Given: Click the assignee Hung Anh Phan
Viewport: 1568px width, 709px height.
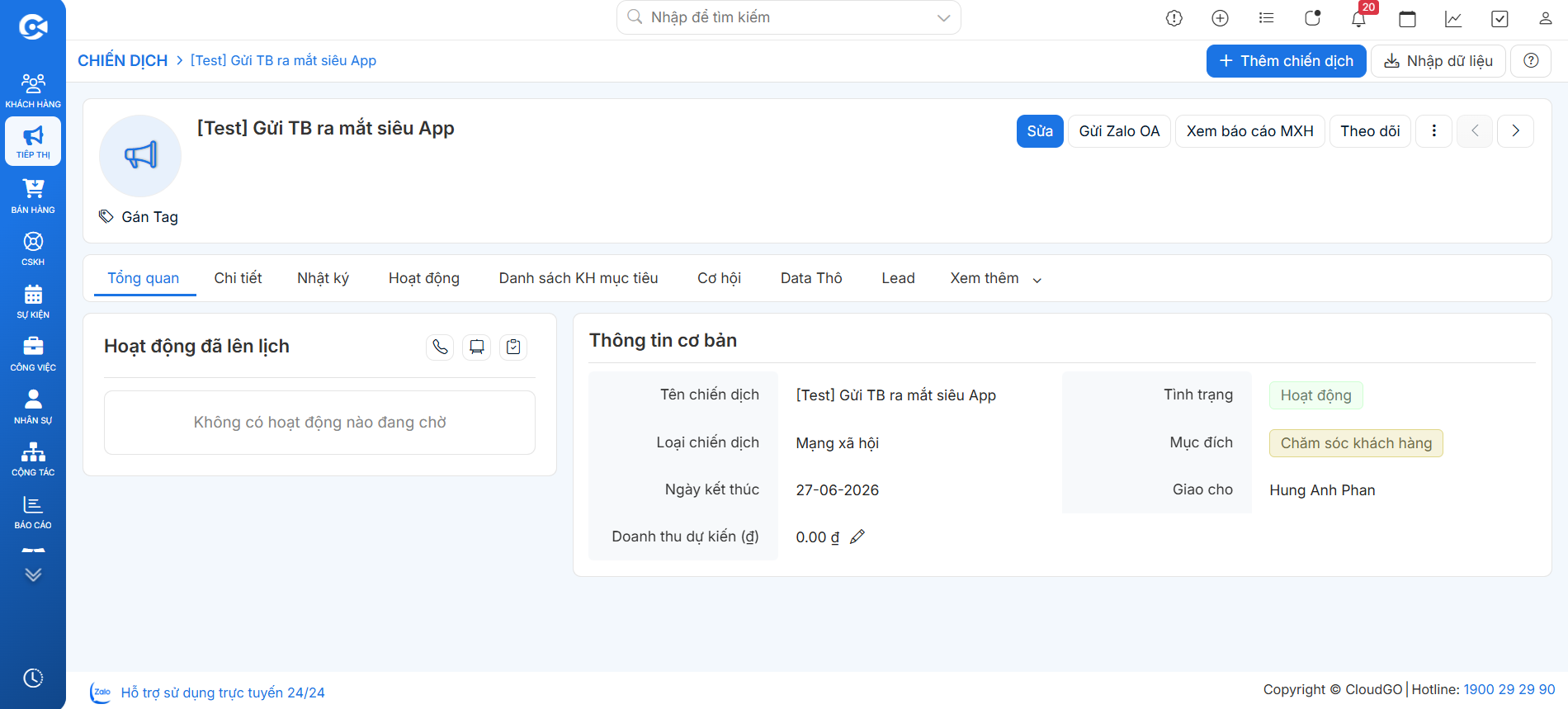Looking at the screenshot, I should (x=1322, y=490).
